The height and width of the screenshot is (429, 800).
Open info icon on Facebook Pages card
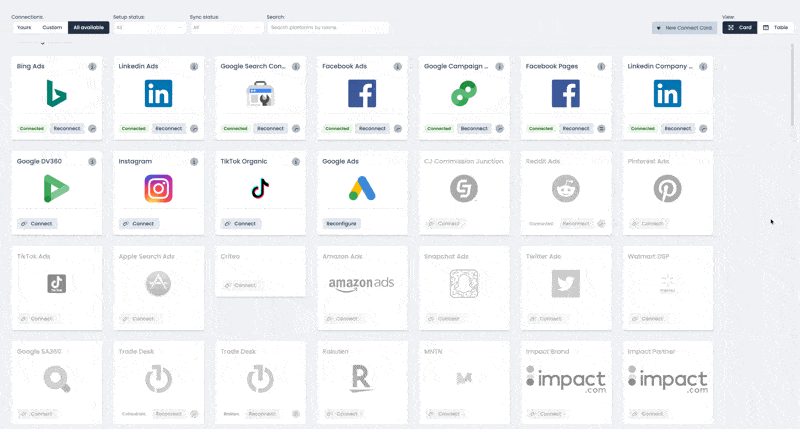[x=601, y=66]
